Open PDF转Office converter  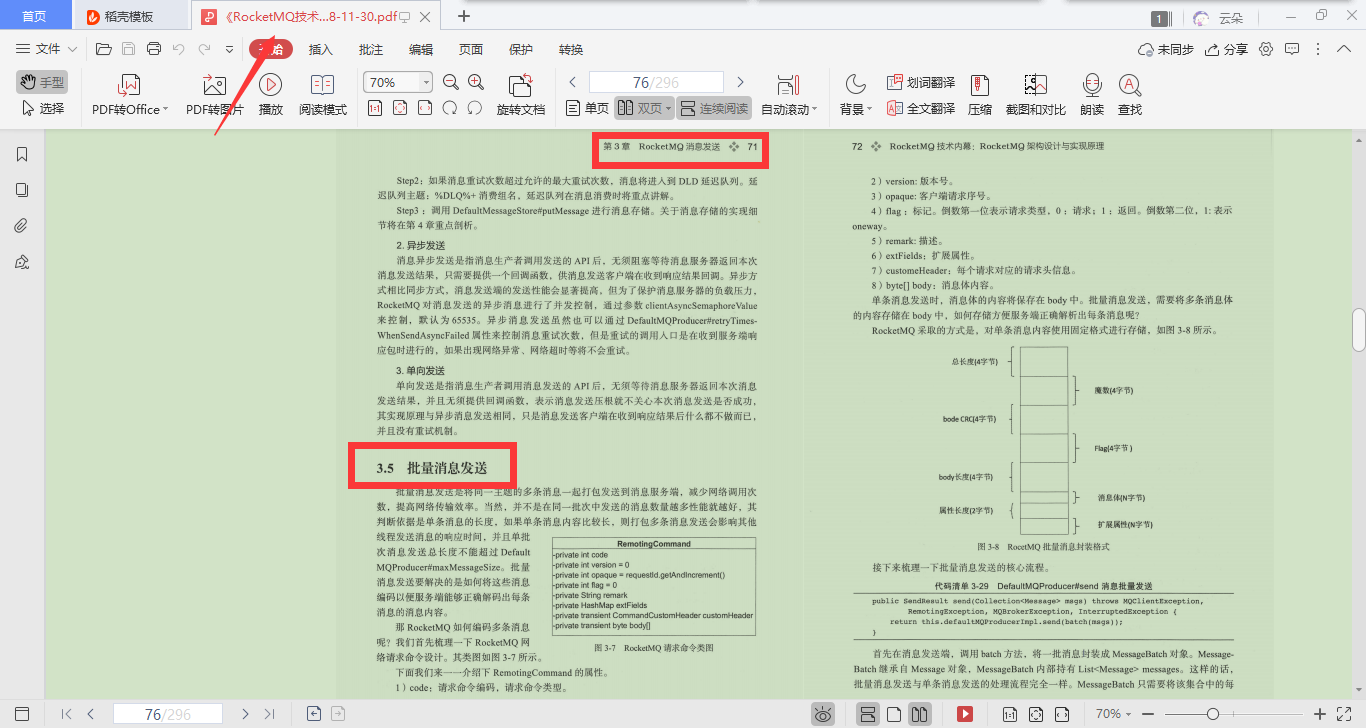pos(130,96)
